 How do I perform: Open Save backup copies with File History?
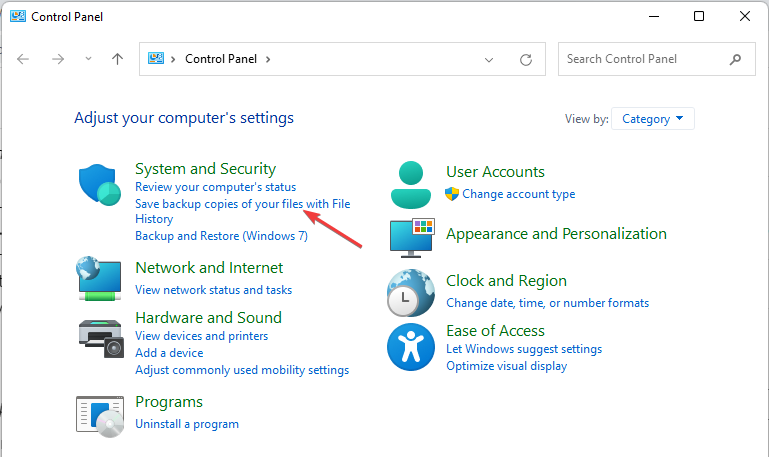242,204
